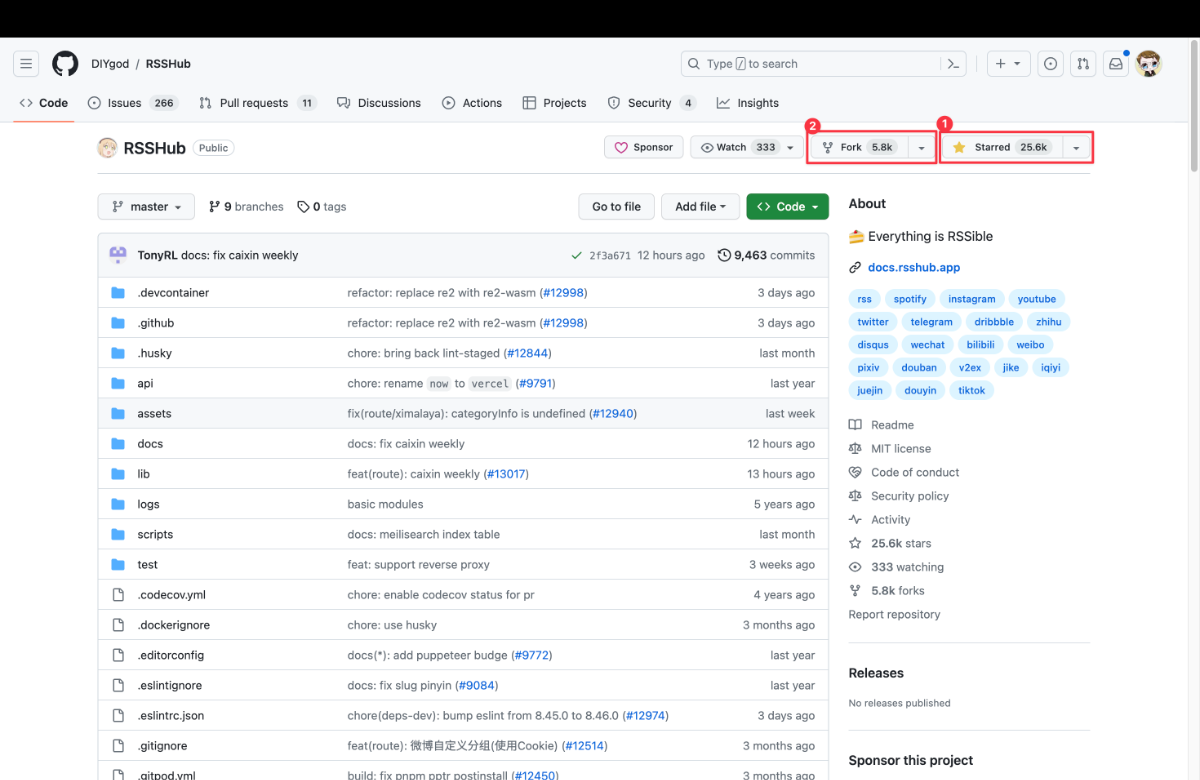Viewport: 1200px width, 780px height.
Task: Open the Actions tab
Action: click(x=472, y=103)
